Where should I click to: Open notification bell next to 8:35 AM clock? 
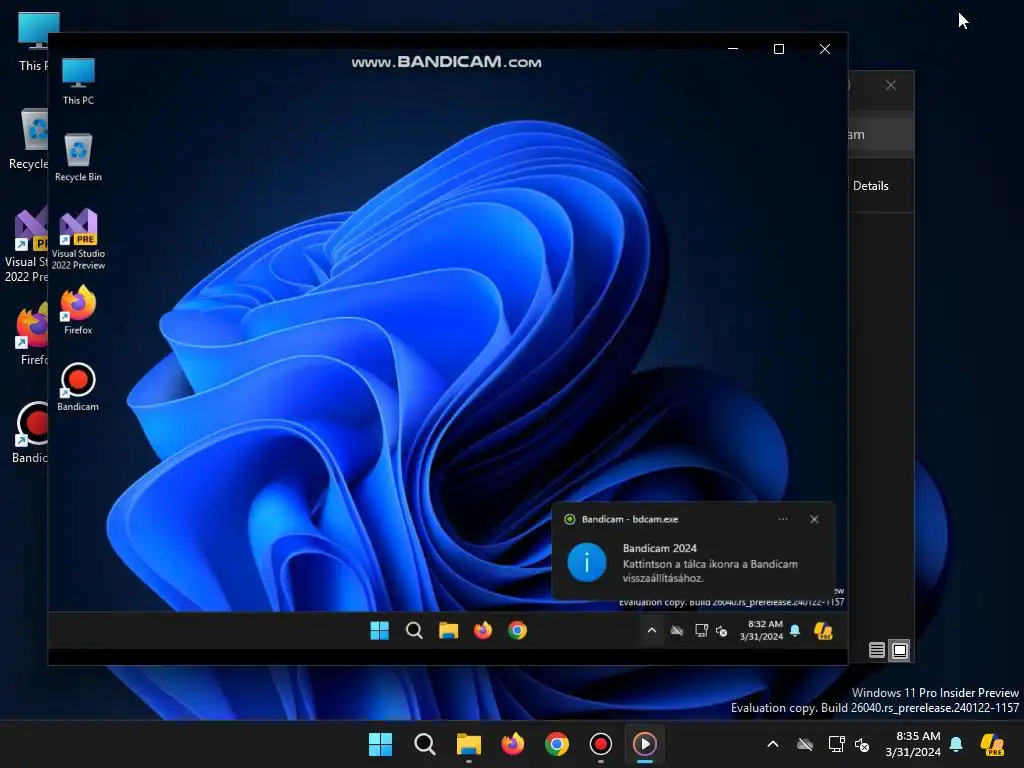pos(956,744)
